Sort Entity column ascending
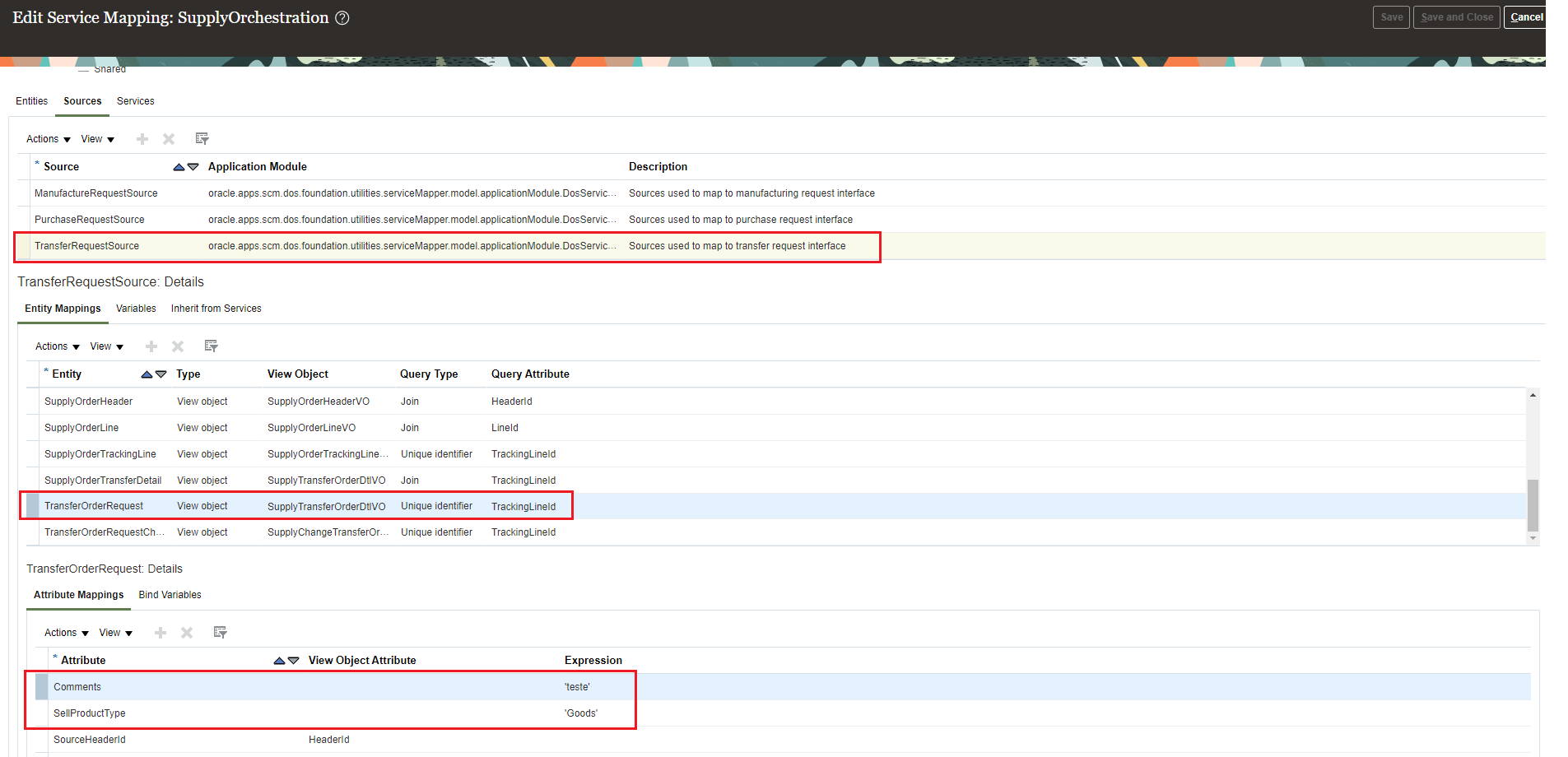This screenshot has width=1568, height=757. [147, 374]
